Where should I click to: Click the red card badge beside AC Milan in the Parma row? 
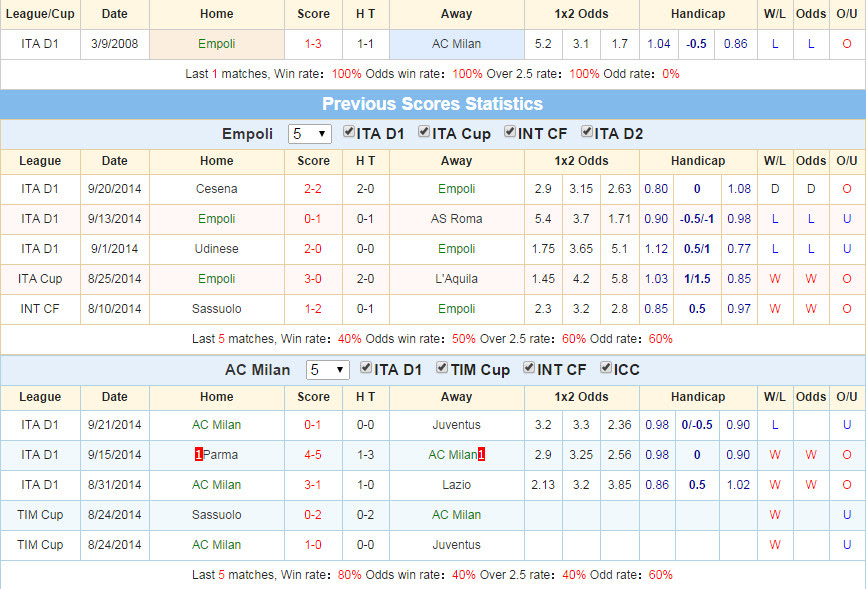point(482,454)
